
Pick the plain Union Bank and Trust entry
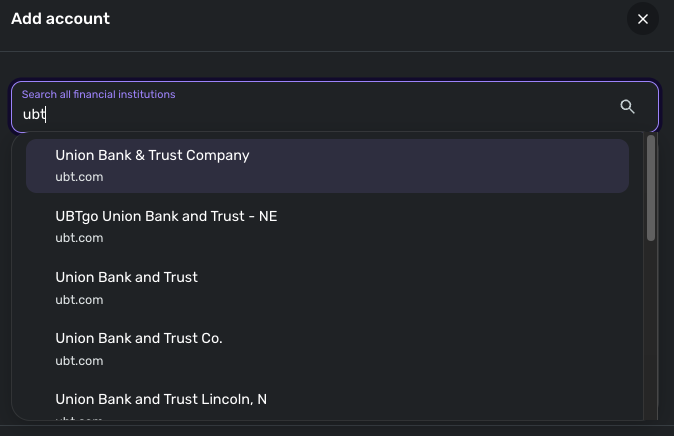328,288
